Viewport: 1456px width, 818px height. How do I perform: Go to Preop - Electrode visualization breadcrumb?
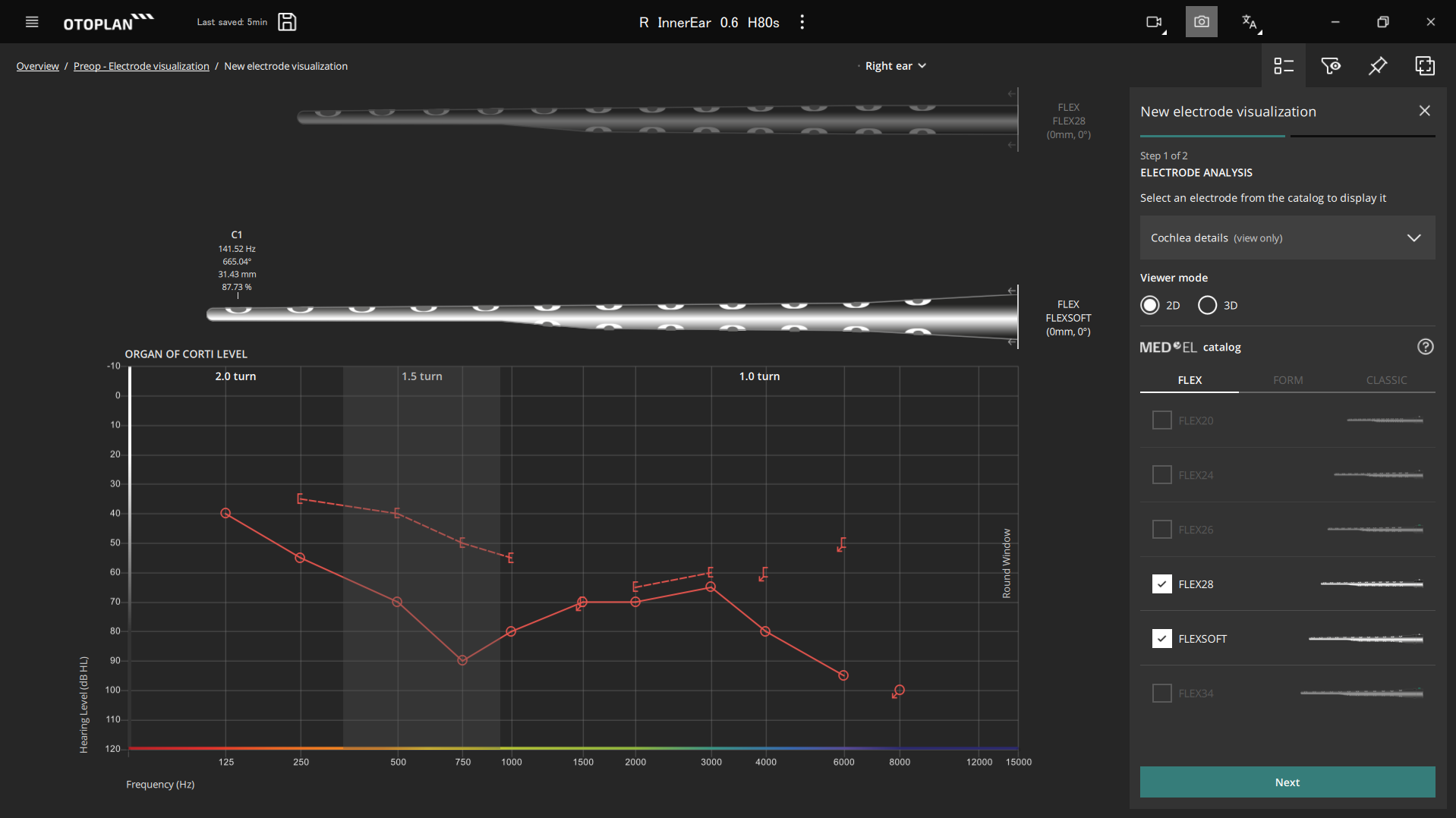[x=141, y=66]
